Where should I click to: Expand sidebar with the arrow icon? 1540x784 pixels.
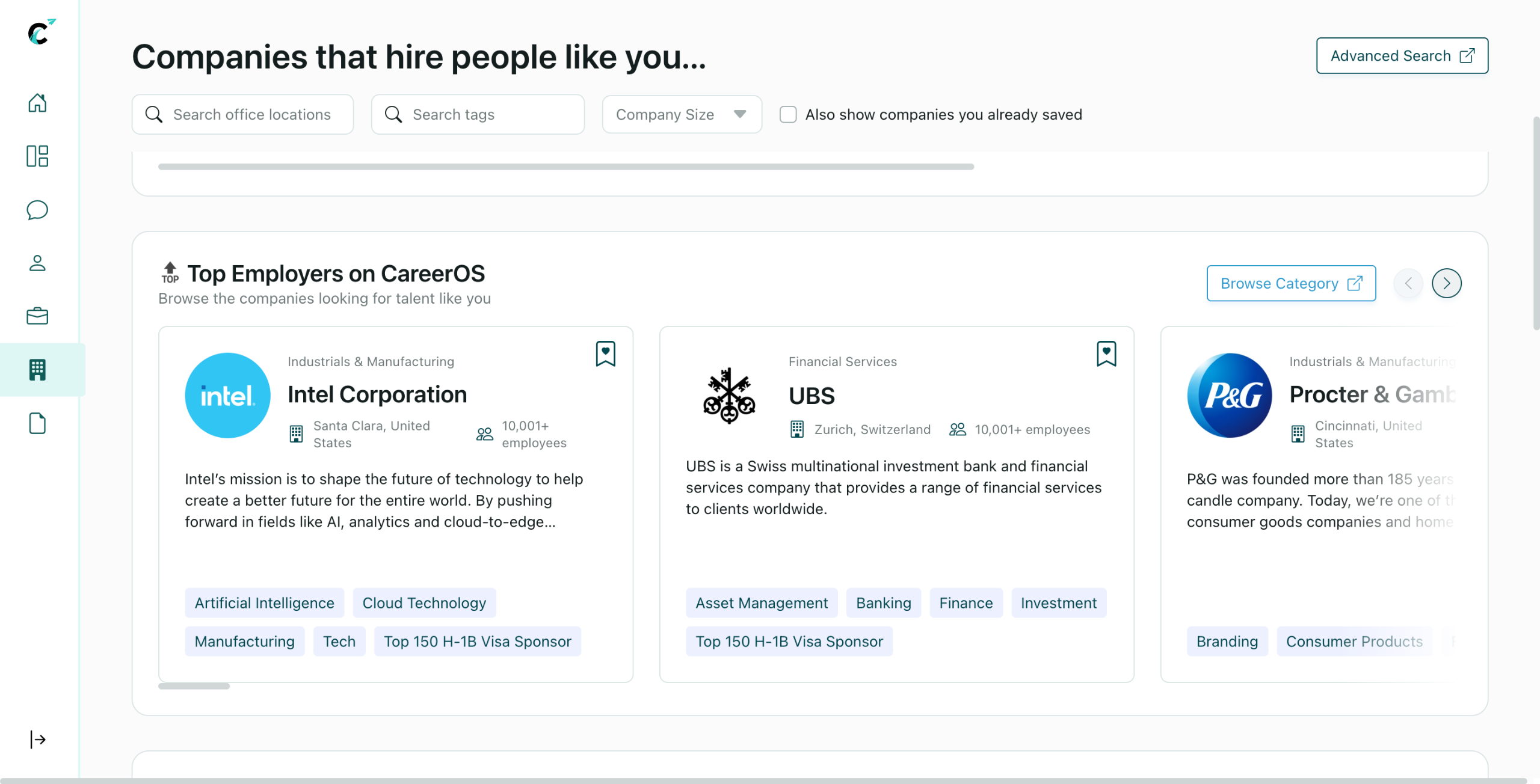[x=37, y=739]
